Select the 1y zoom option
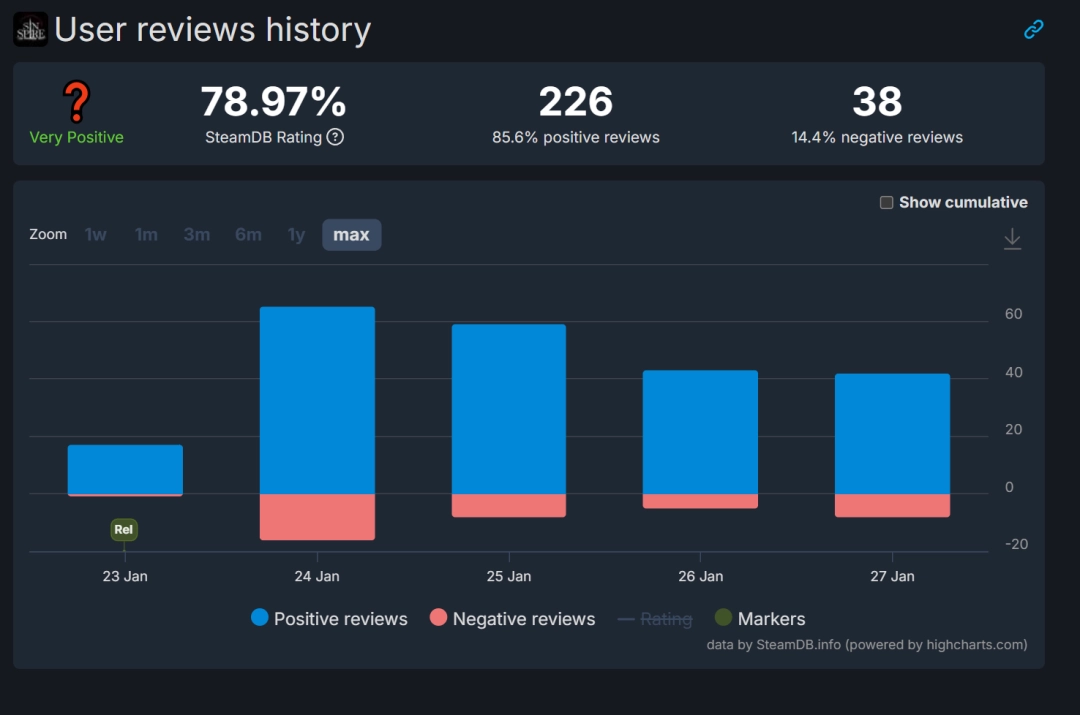 pyautogui.click(x=296, y=234)
